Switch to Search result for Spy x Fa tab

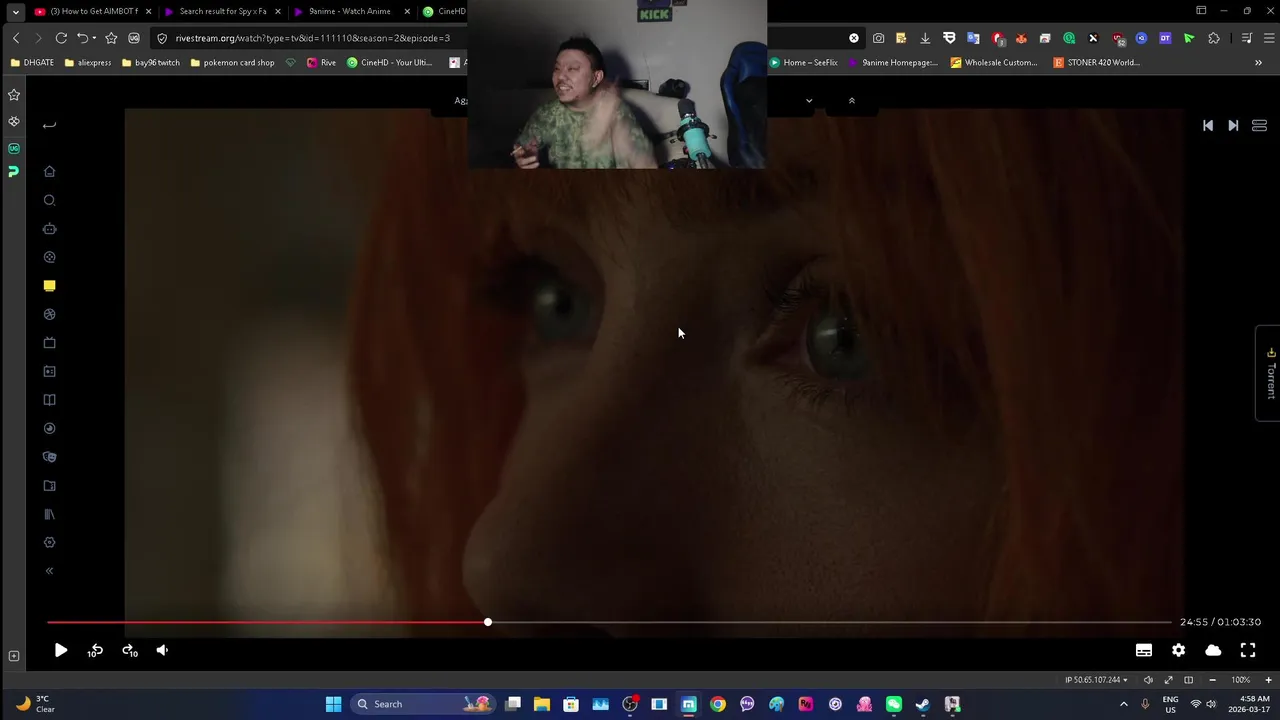click(x=222, y=12)
